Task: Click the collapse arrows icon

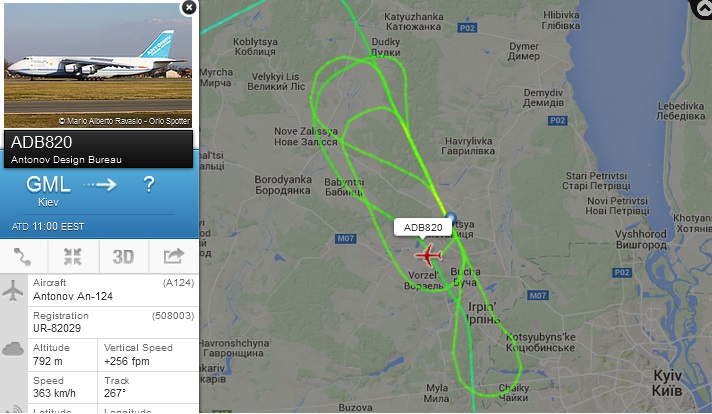Action: (73, 256)
